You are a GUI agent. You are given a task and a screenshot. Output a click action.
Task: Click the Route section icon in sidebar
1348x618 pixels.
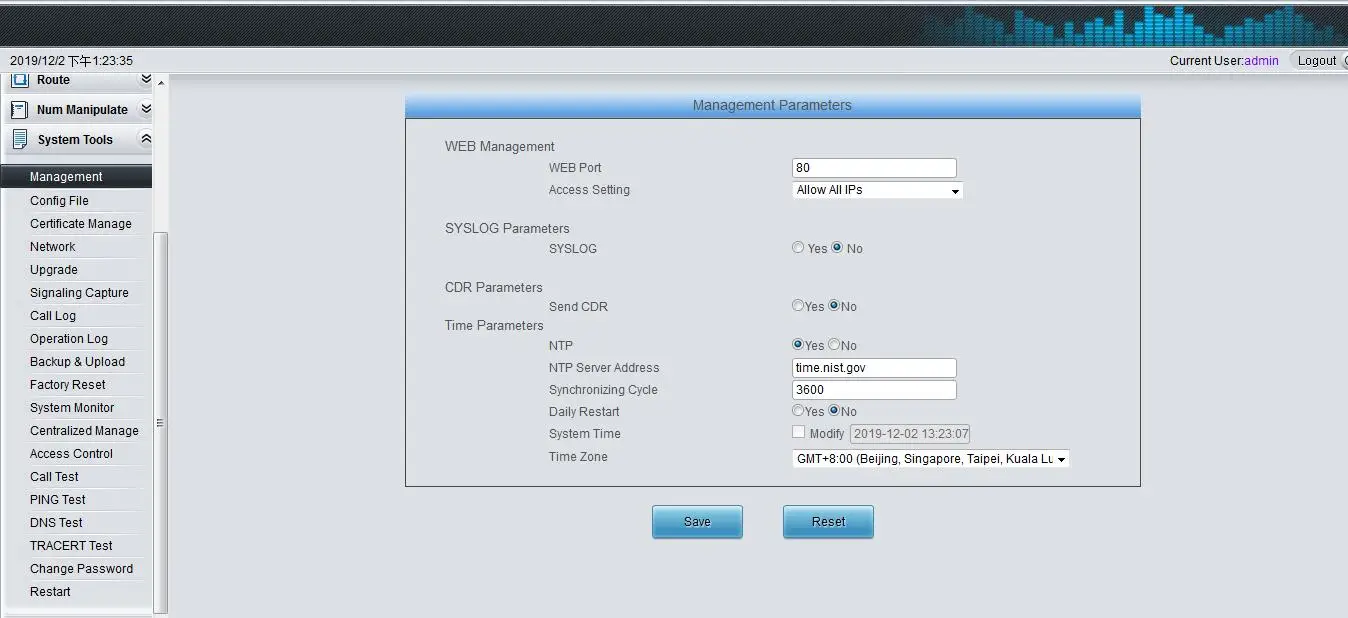pyautogui.click(x=19, y=80)
